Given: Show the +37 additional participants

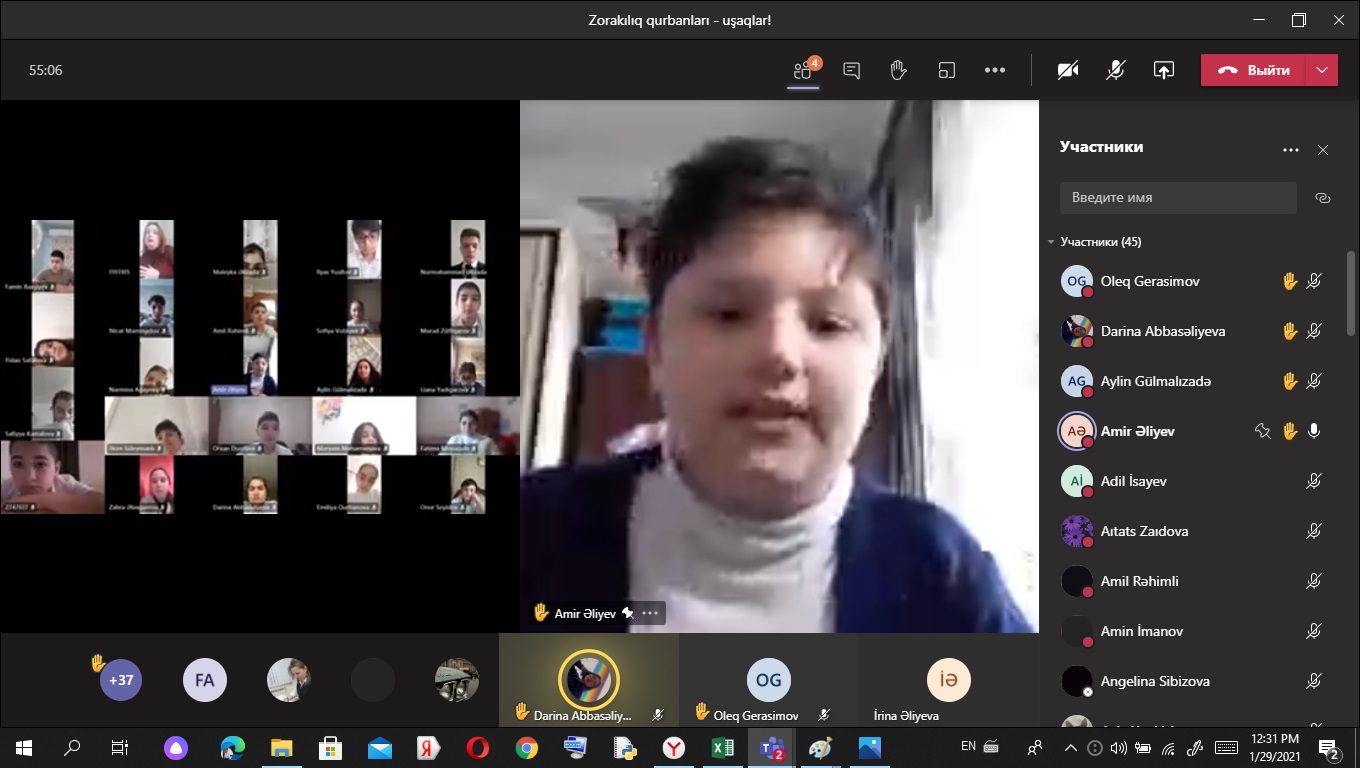Looking at the screenshot, I should pyautogui.click(x=121, y=680).
